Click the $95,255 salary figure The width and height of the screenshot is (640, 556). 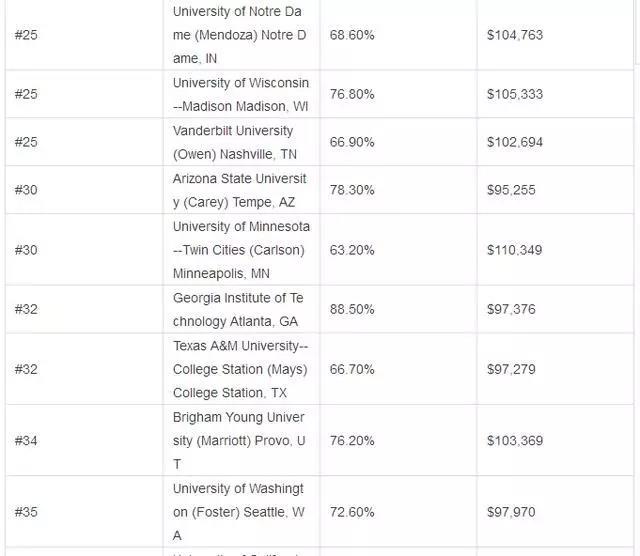(511, 190)
